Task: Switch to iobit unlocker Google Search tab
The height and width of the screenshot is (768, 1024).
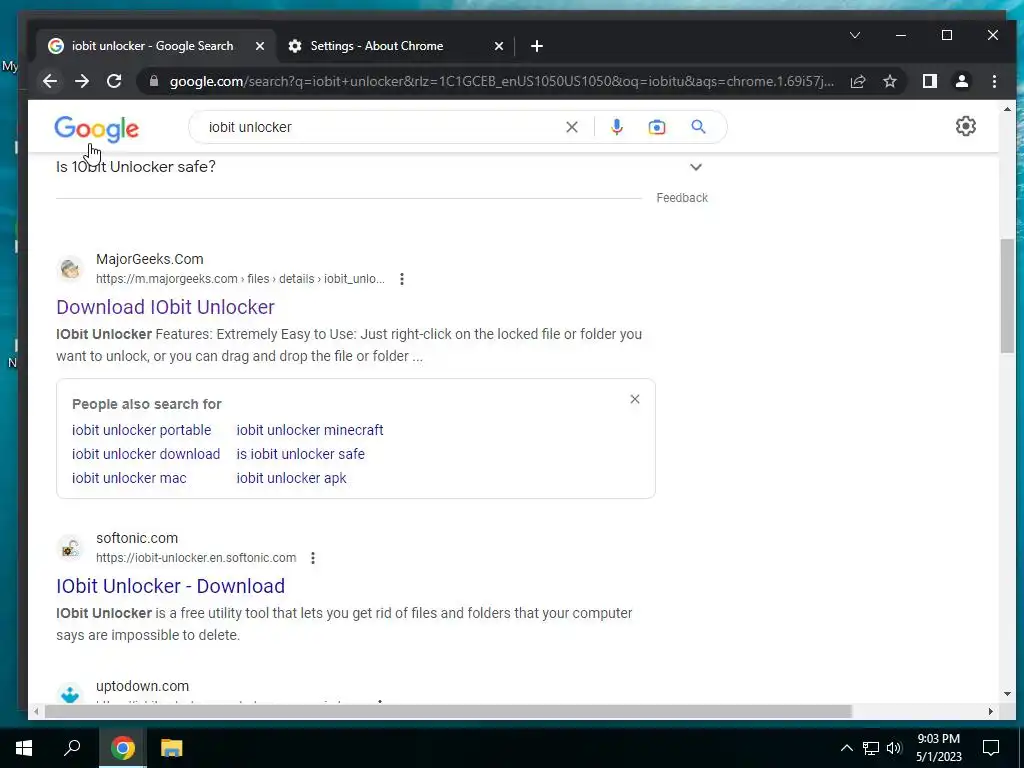Action: point(152,46)
